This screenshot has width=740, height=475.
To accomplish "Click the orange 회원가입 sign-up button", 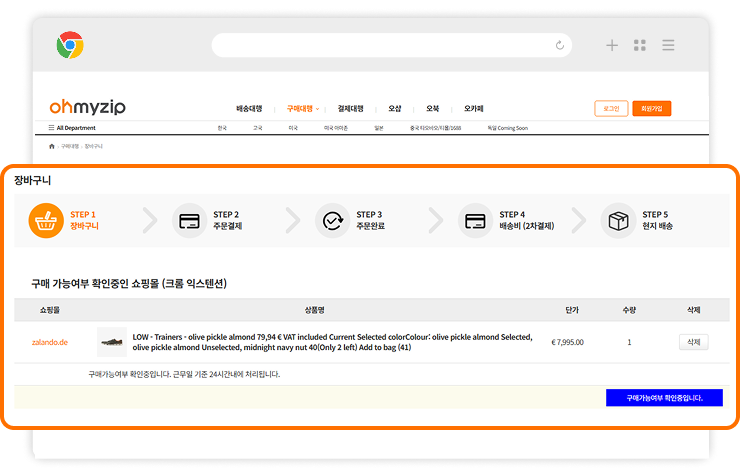I will [x=651, y=108].
